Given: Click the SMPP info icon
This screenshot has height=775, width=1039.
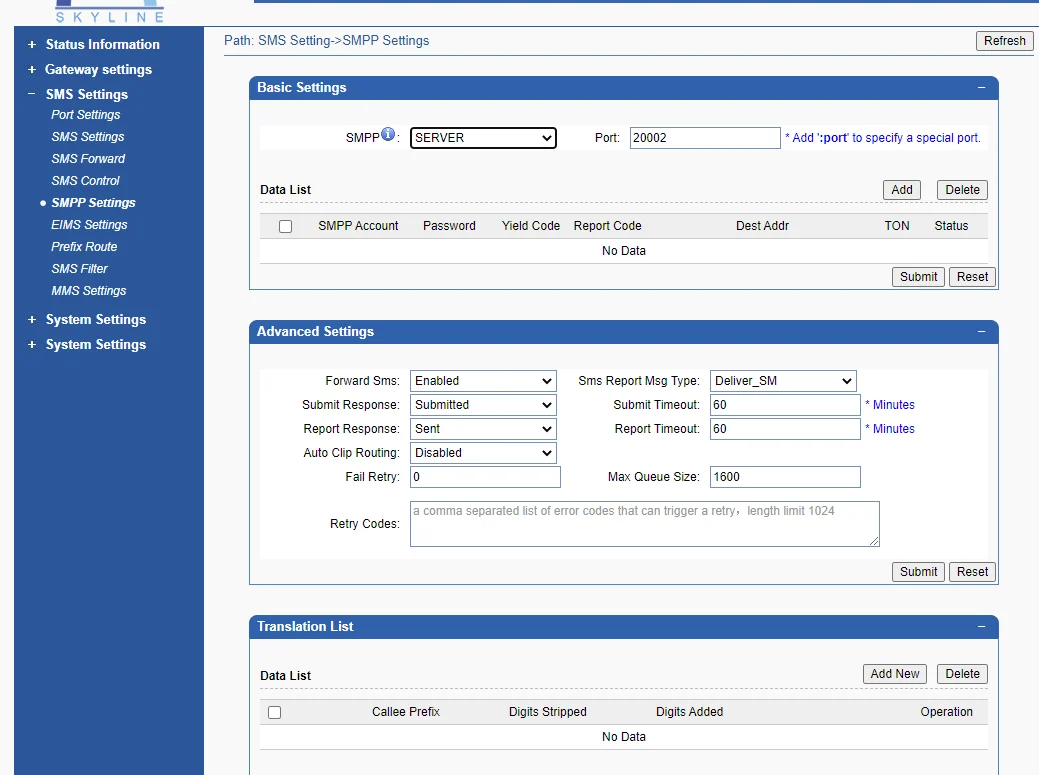Looking at the screenshot, I should click(x=389, y=135).
